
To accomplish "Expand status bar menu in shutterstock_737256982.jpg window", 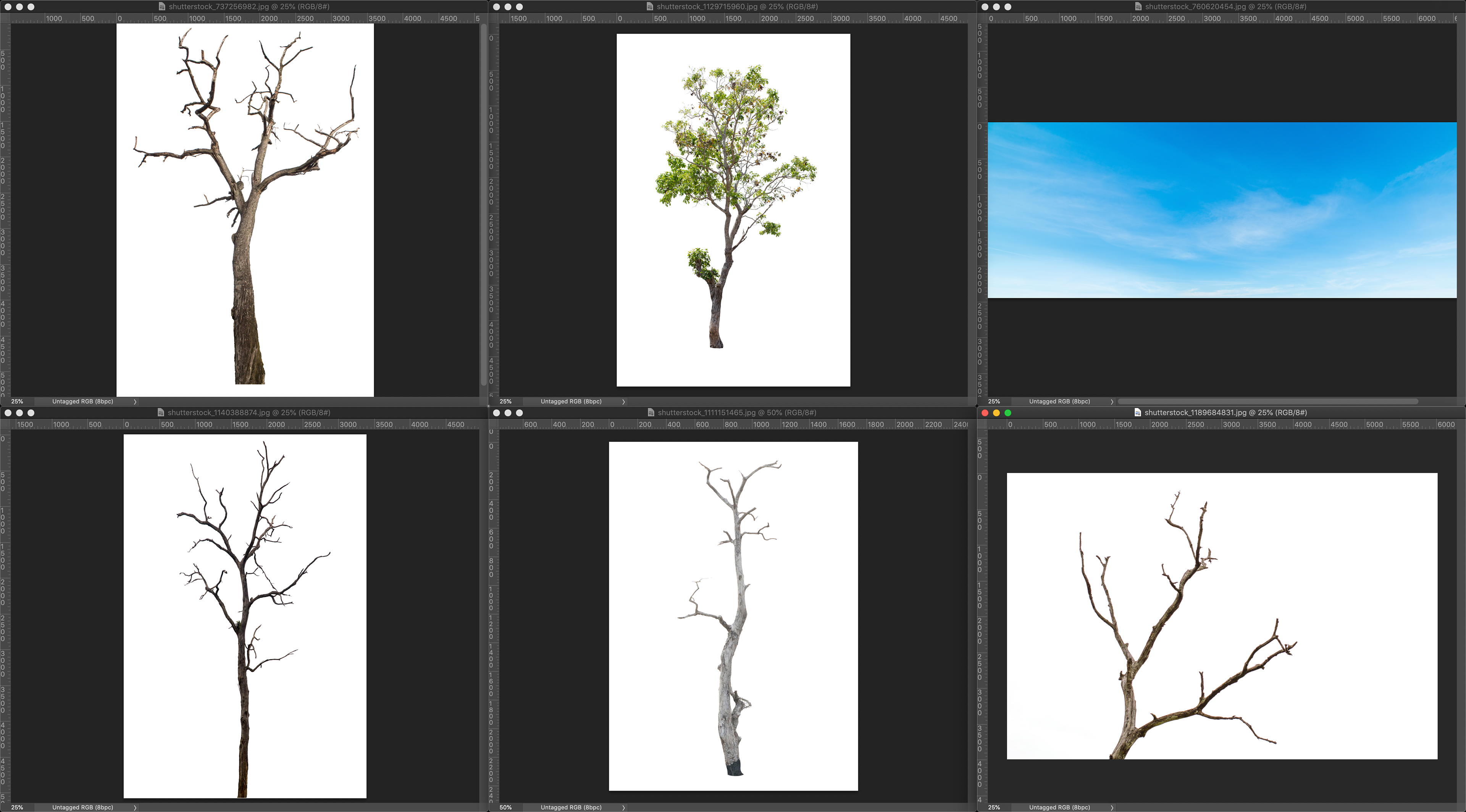I will coord(135,402).
